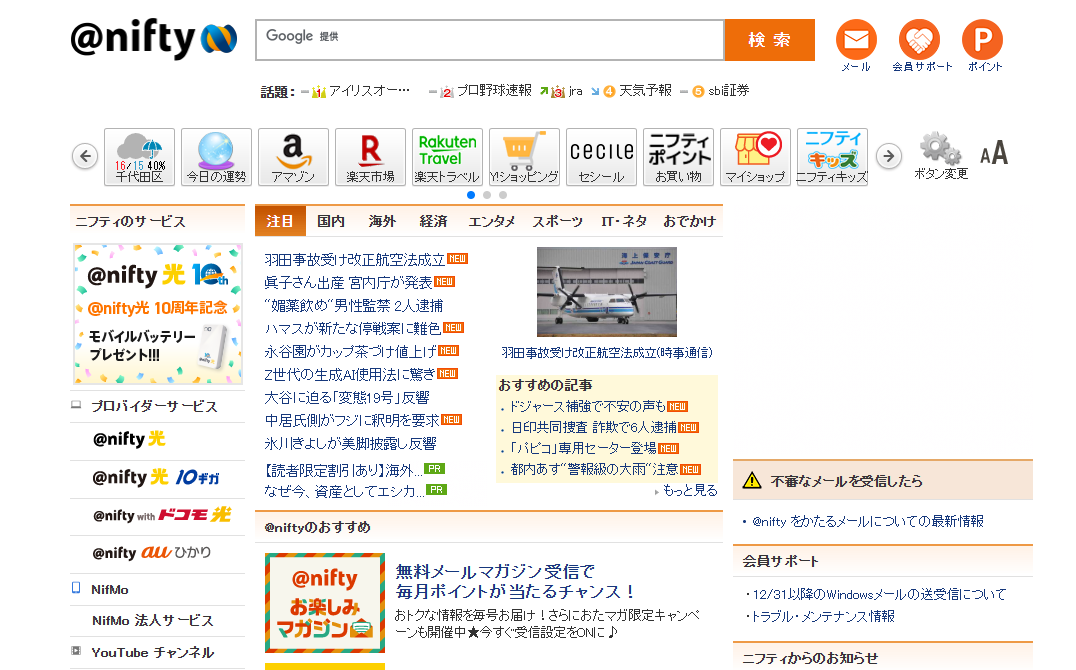Open the member support handshake icon
The image size is (1076, 670).
tap(919, 40)
